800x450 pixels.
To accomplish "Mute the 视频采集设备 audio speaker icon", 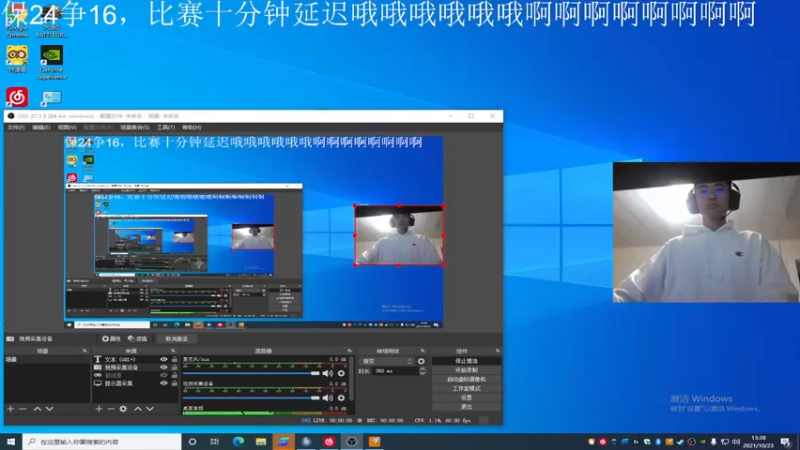I will (x=328, y=397).
